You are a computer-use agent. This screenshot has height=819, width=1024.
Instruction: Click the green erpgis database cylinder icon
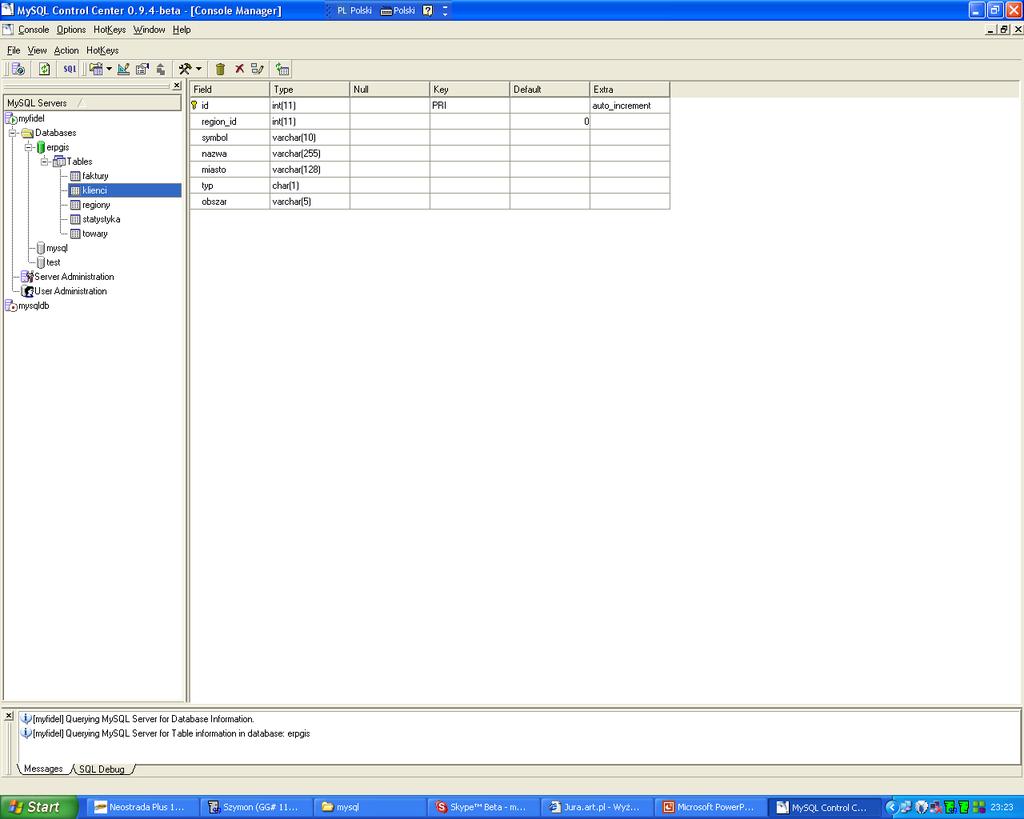40,148
